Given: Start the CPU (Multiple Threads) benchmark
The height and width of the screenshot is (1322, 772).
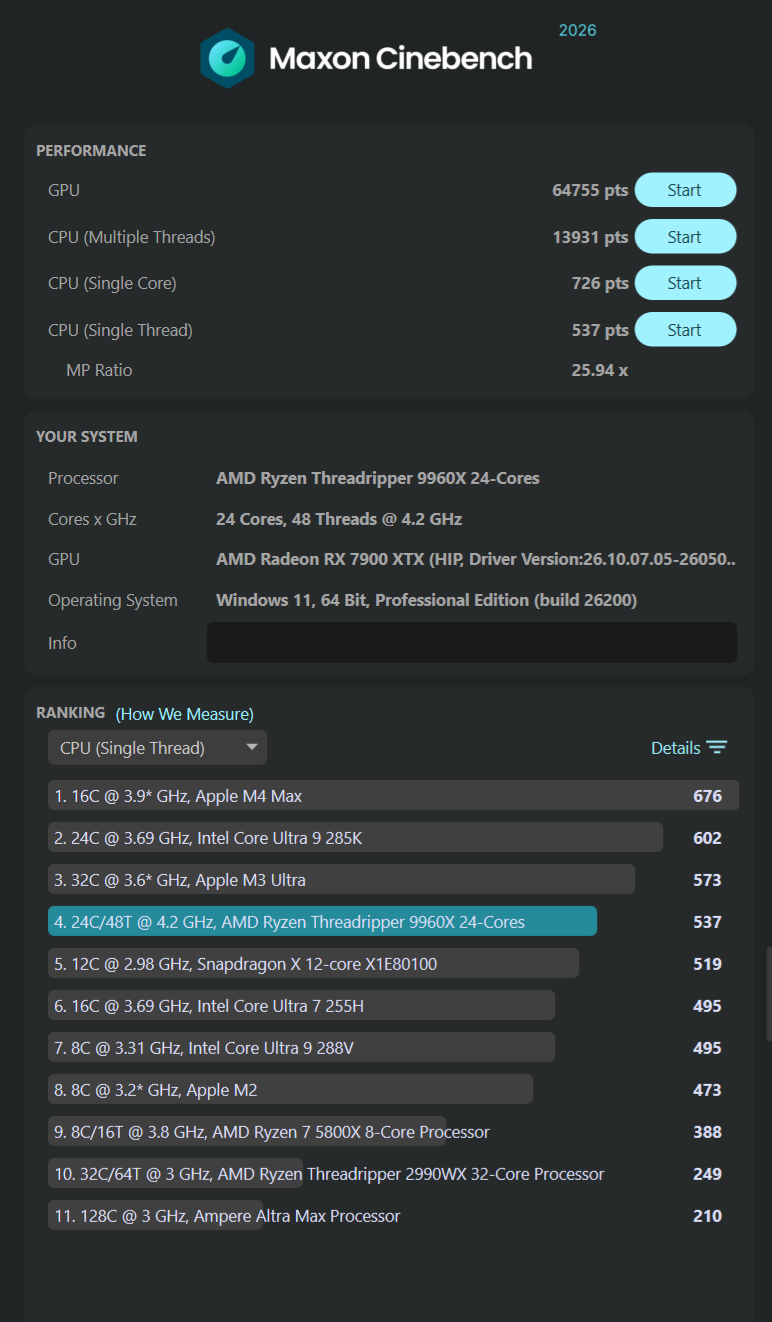Looking at the screenshot, I should tap(685, 237).
